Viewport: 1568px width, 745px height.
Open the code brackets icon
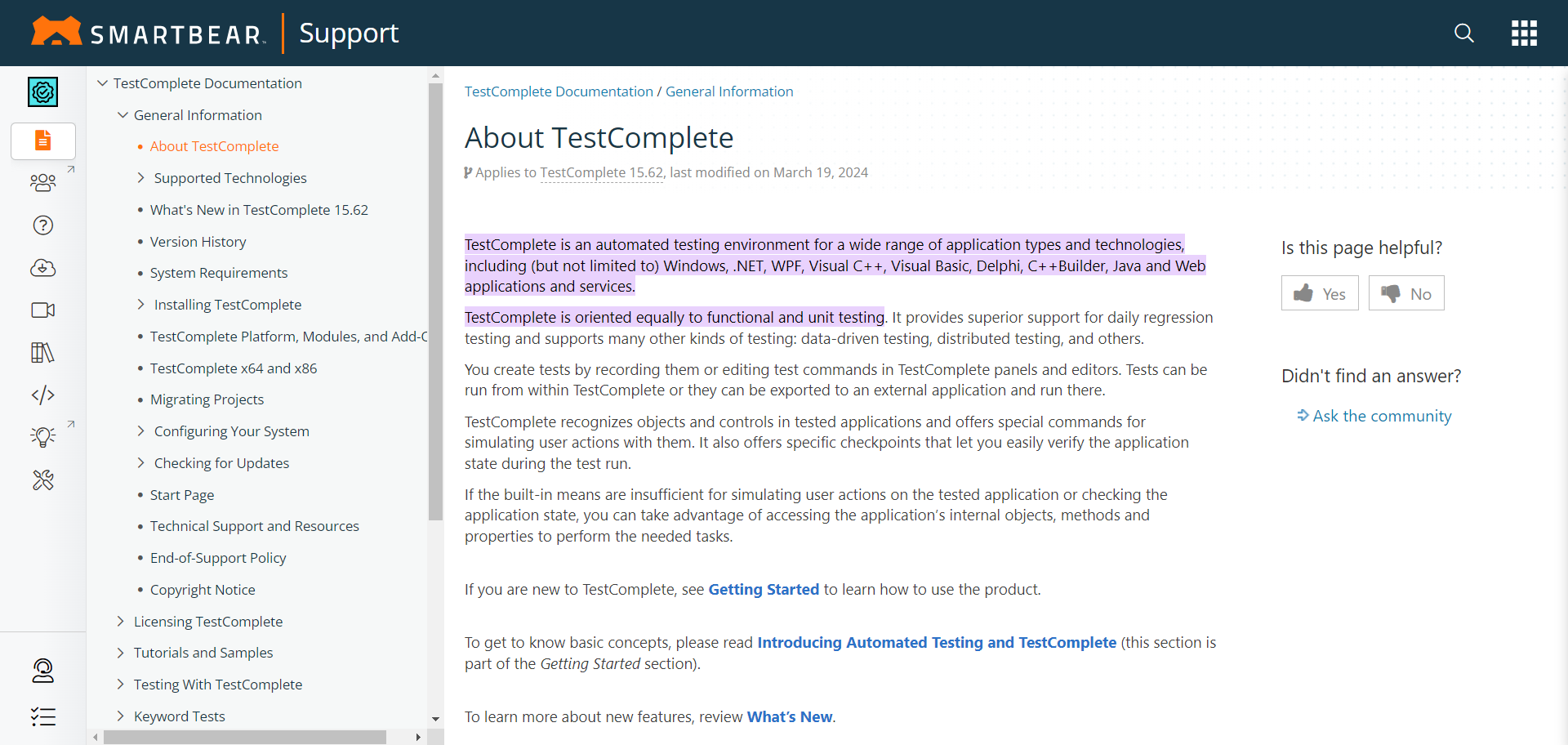pyautogui.click(x=43, y=395)
